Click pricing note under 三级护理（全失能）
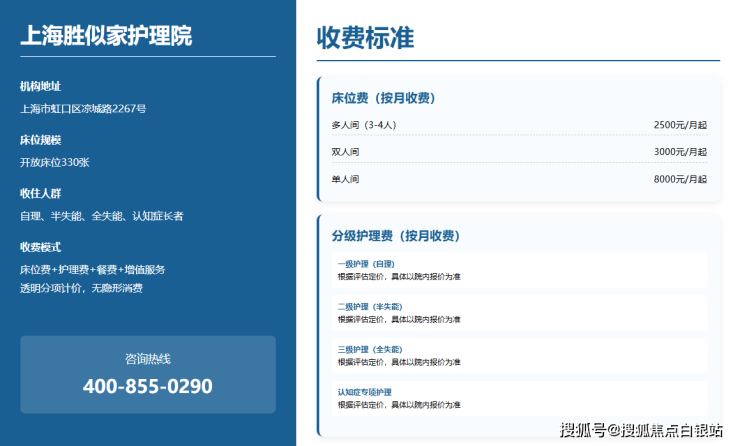This screenshot has height=446, width=740. pos(399,362)
